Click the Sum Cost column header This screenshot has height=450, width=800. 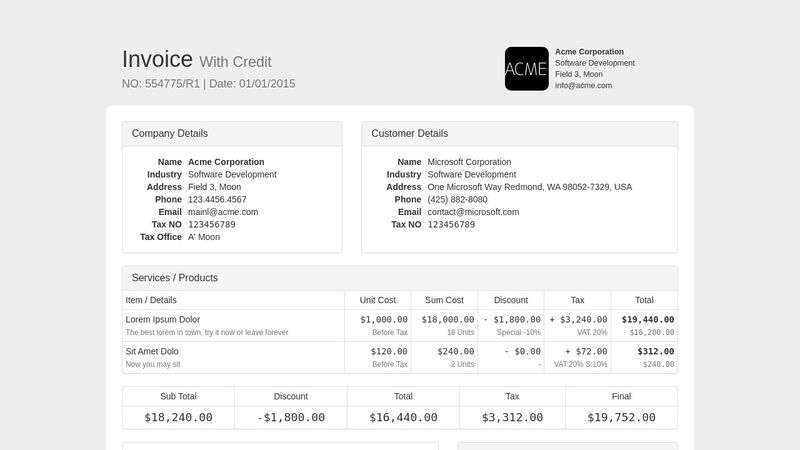(x=444, y=300)
